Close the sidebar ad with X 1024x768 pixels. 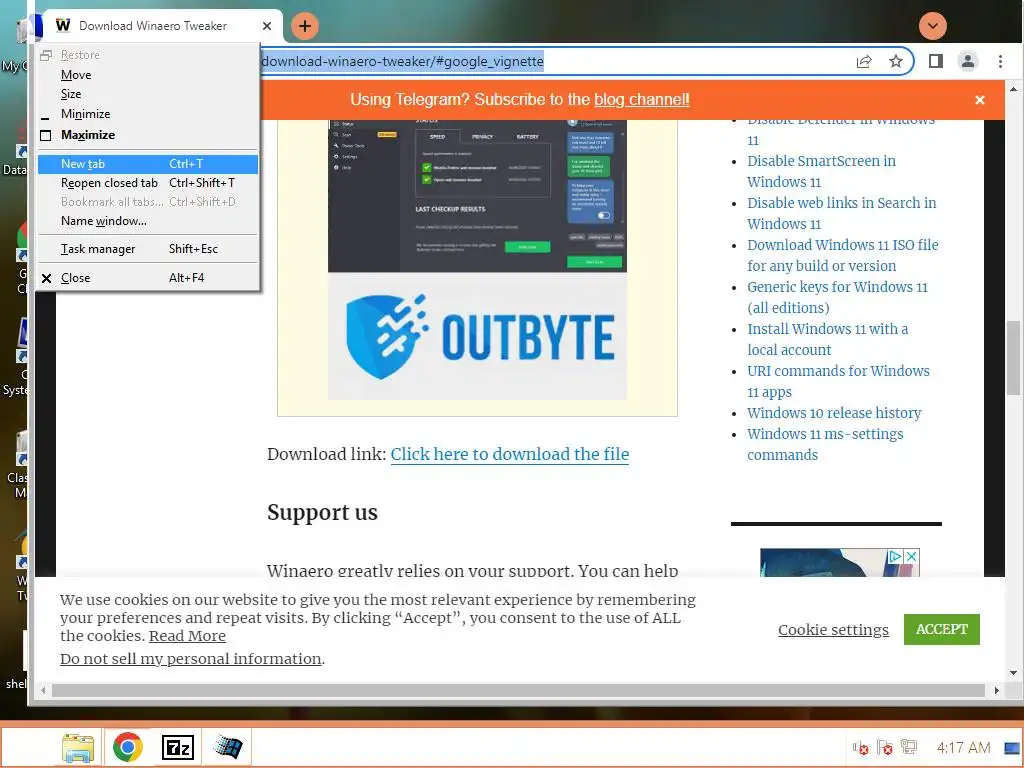912,556
